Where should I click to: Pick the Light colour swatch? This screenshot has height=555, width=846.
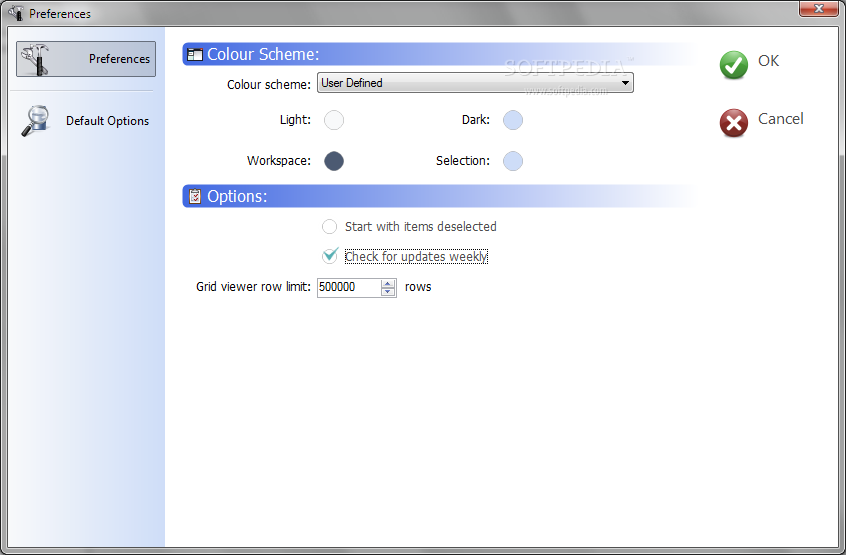334,120
